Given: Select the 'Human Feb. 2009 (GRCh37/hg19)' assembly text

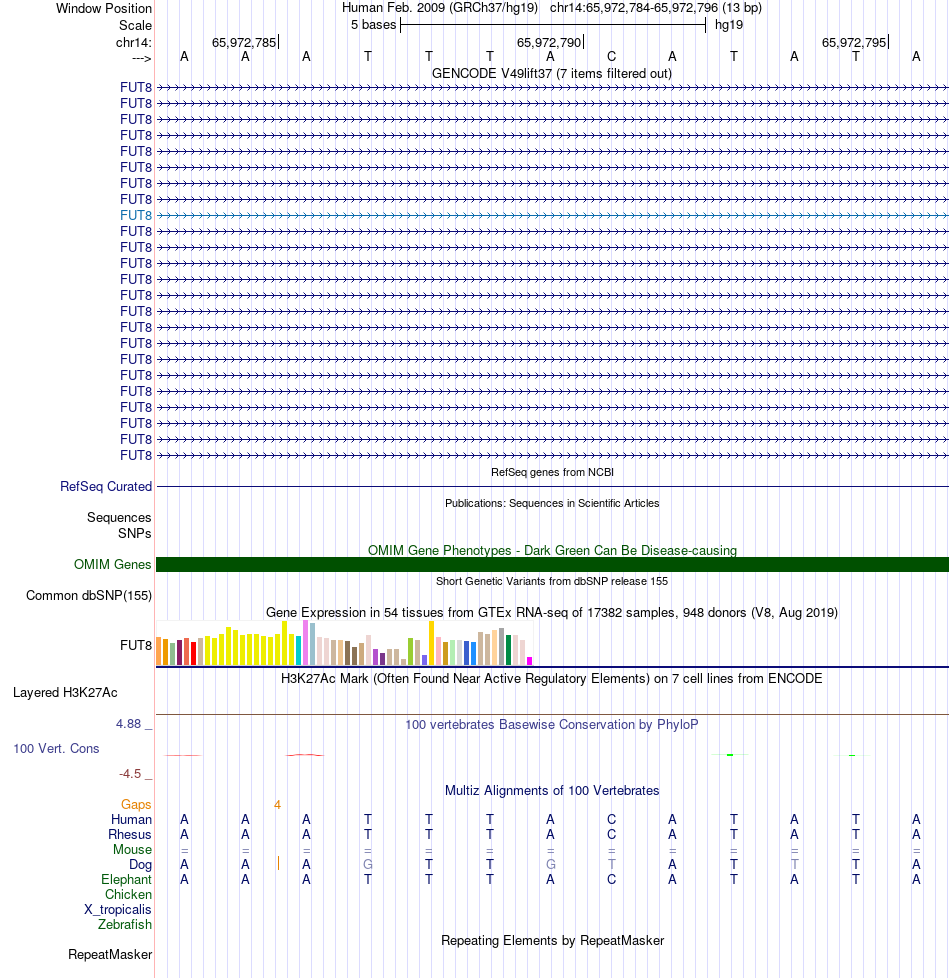Looking at the screenshot, I should click(x=440, y=8).
